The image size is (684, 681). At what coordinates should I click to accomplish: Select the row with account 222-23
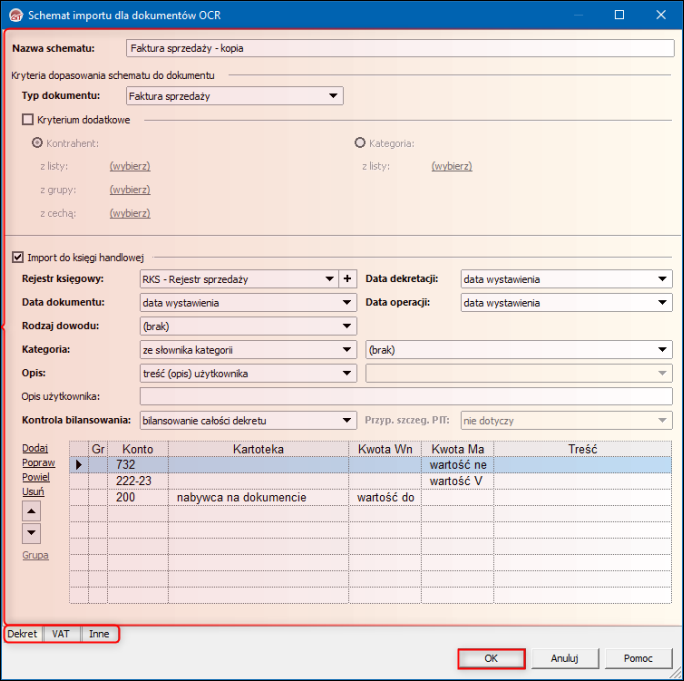click(x=370, y=481)
